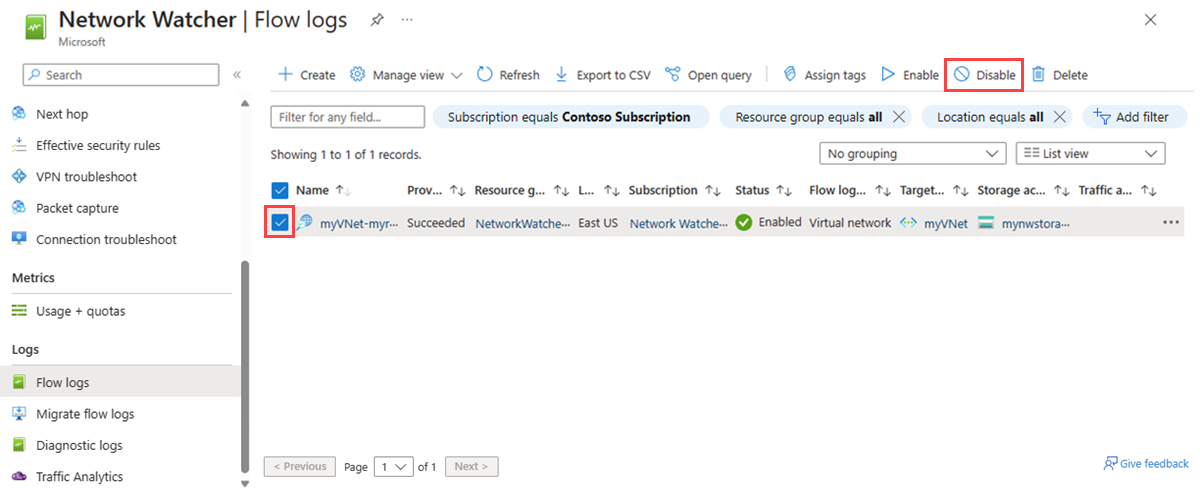Image resolution: width=1200 pixels, height=490 pixels.
Task: Expand the Manage view menu chevron
Action: click(457, 76)
